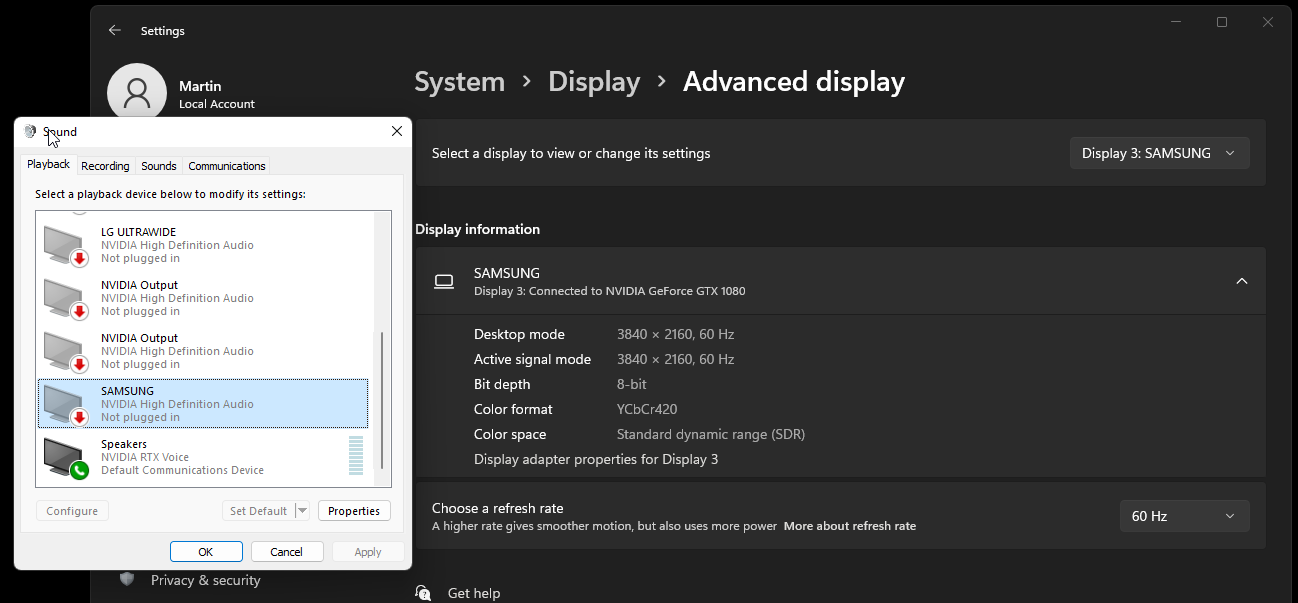Screen dimensions: 1298x603
Task: Click the Privacy & security shield icon
Action: coord(126,579)
